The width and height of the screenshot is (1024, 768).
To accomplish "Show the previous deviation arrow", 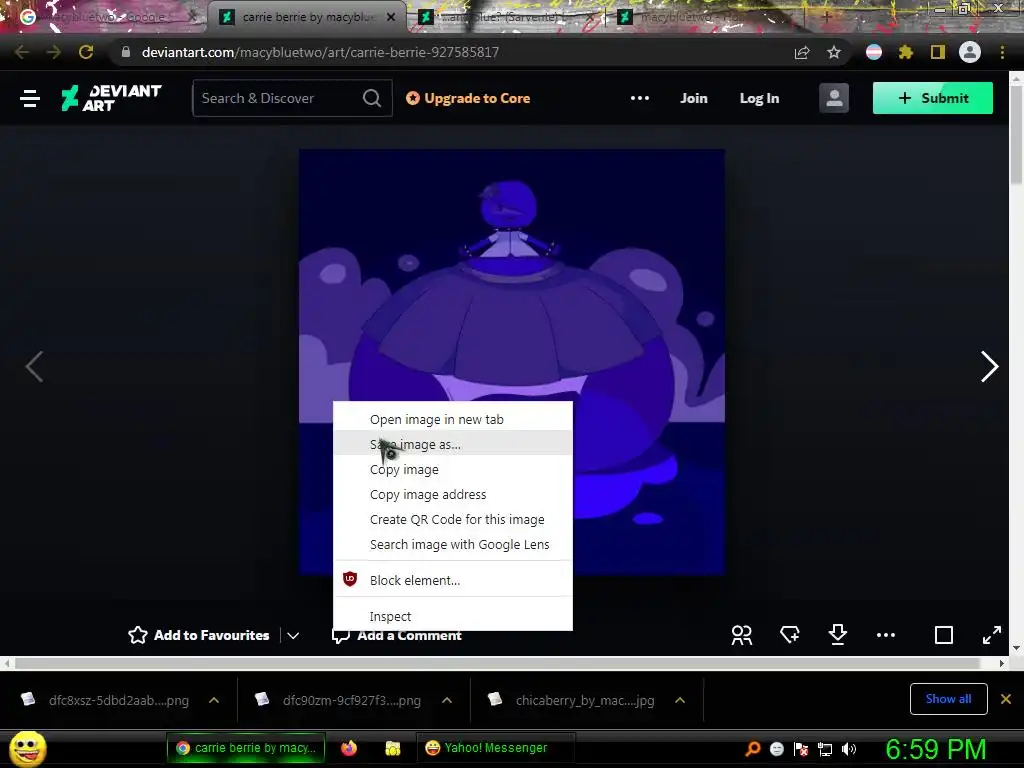I will coord(34,366).
